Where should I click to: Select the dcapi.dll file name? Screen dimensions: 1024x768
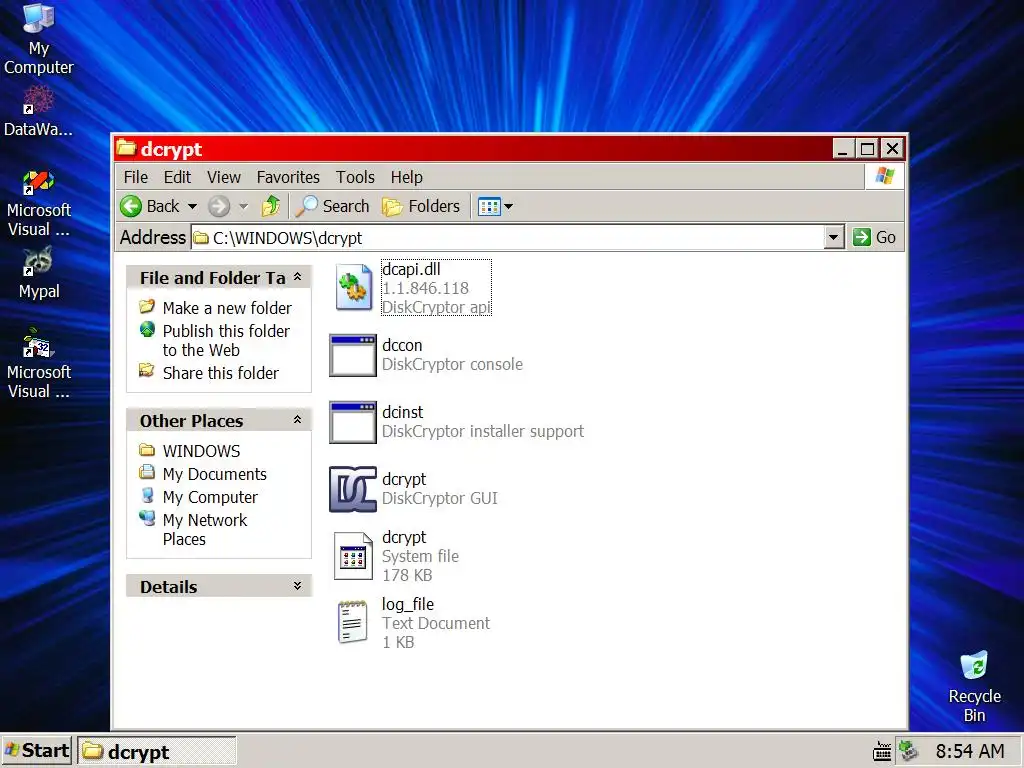point(411,269)
